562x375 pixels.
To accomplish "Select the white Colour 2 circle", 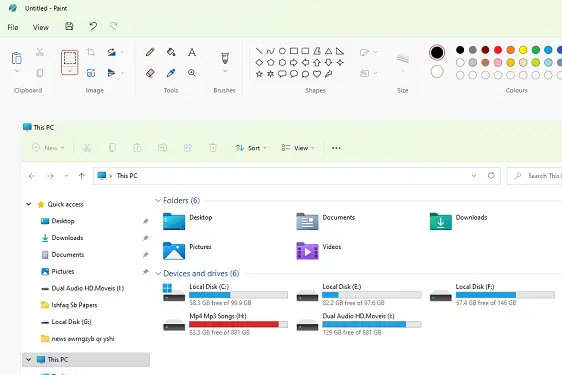I will [437, 72].
